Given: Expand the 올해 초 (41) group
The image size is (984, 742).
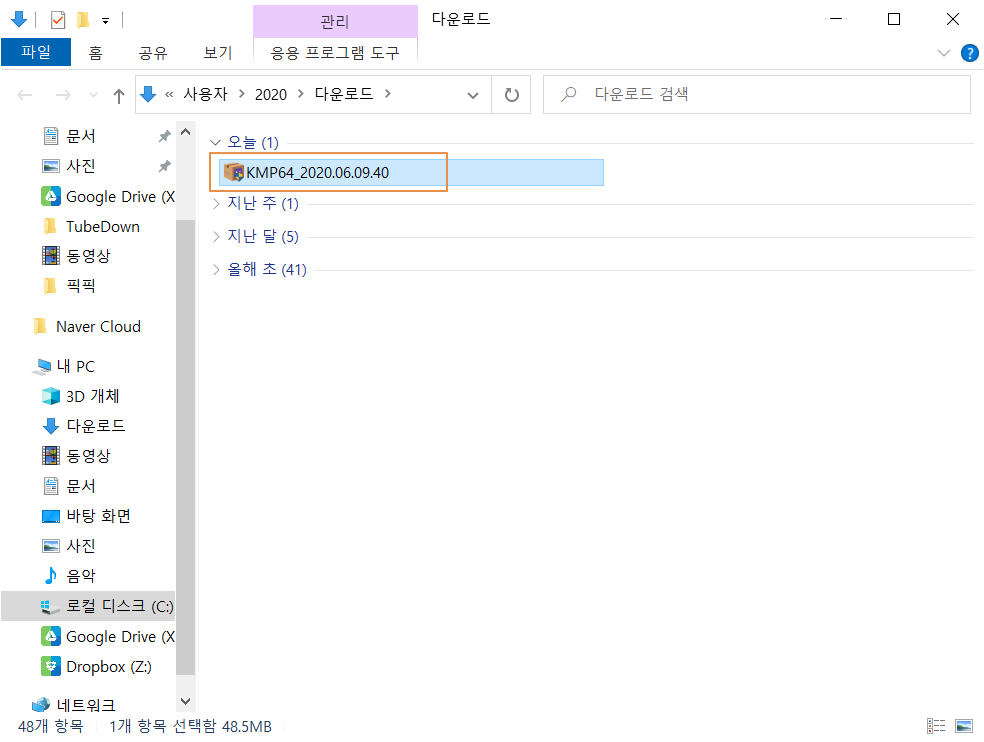Looking at the screenshot, I should [x=216, y=270].
